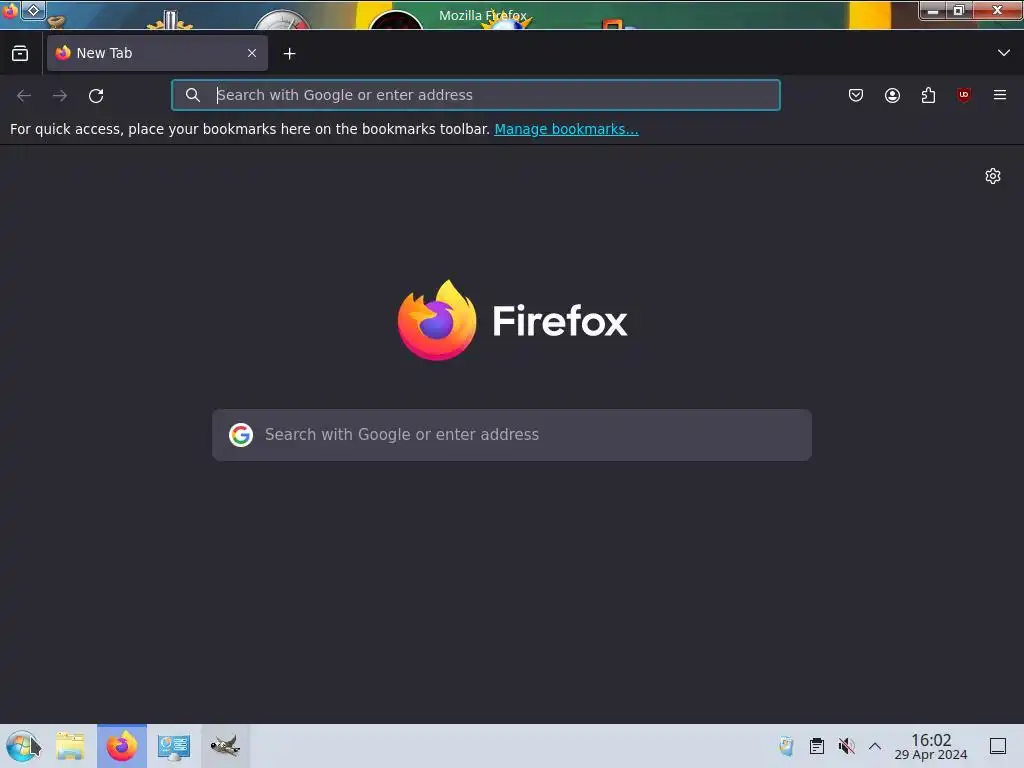Open the Firefox hamburger application menu
Screen dimensions: 1024x768
[999, 95]
